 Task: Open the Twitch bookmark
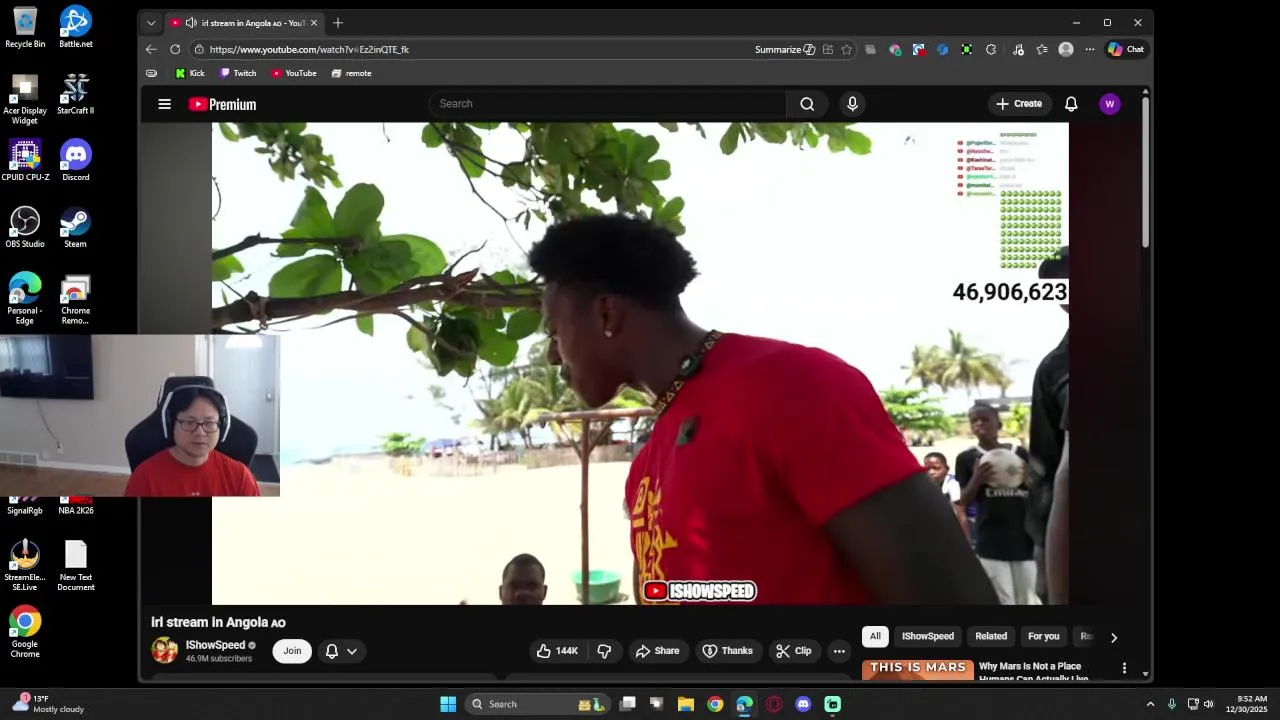pos(238,73)
